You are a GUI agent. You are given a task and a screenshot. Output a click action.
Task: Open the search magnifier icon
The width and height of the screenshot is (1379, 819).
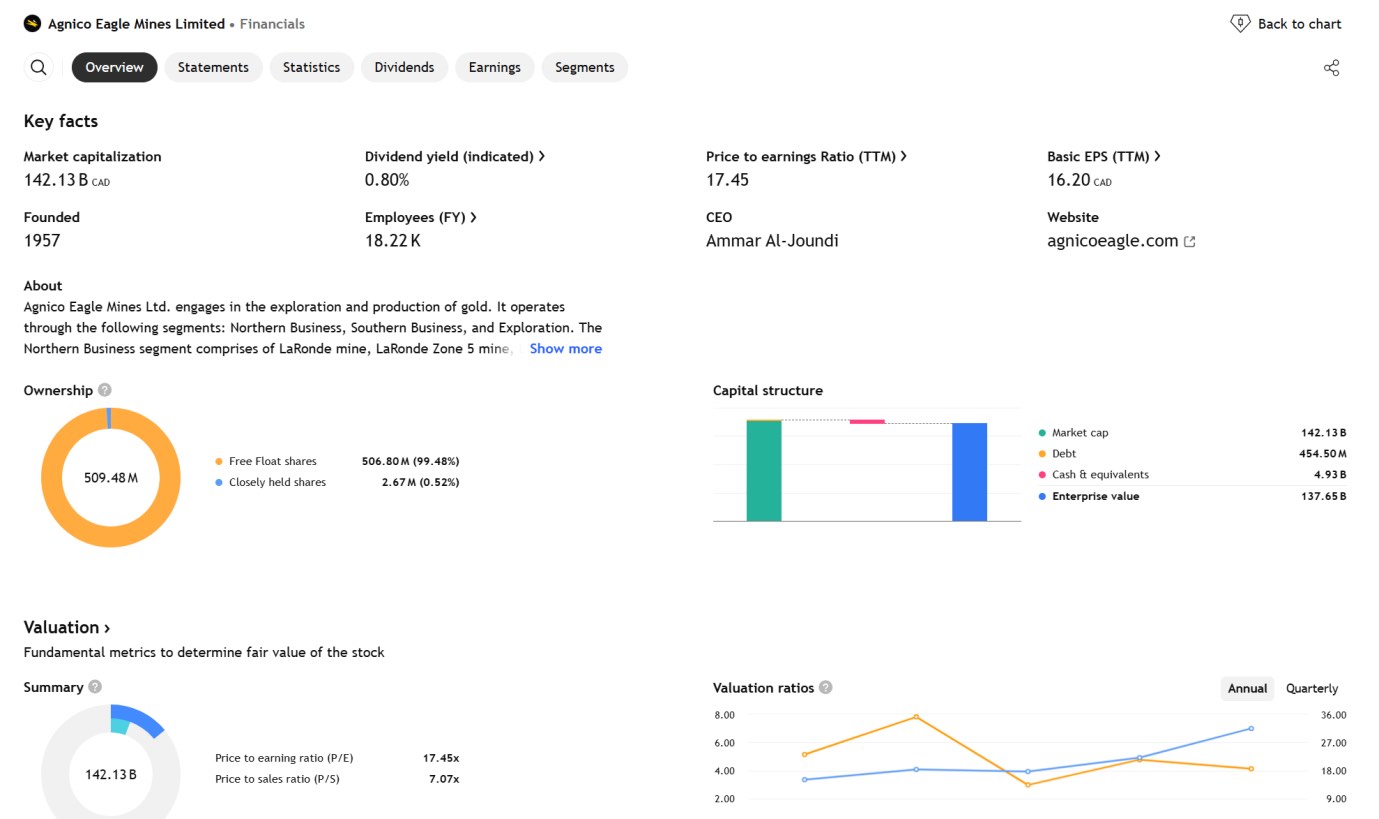38,67
